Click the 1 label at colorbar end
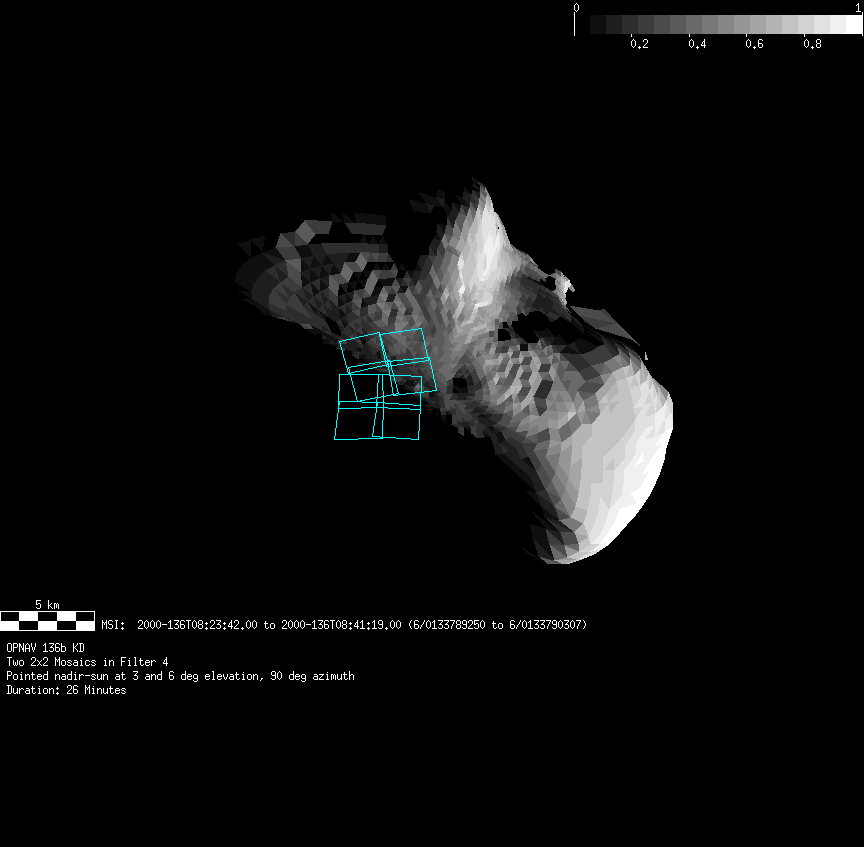864x847 pixels. [858, 7]
